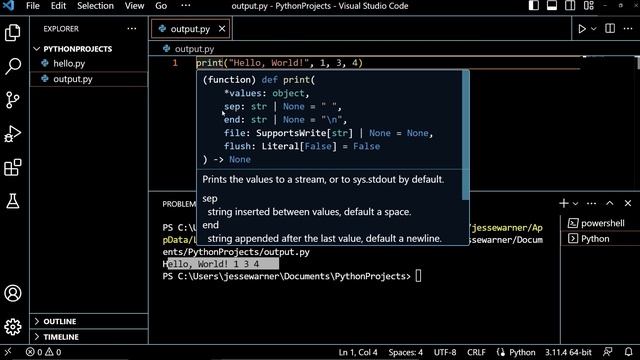Open the File menu
The image size is (640, 360).
(33, 6)
